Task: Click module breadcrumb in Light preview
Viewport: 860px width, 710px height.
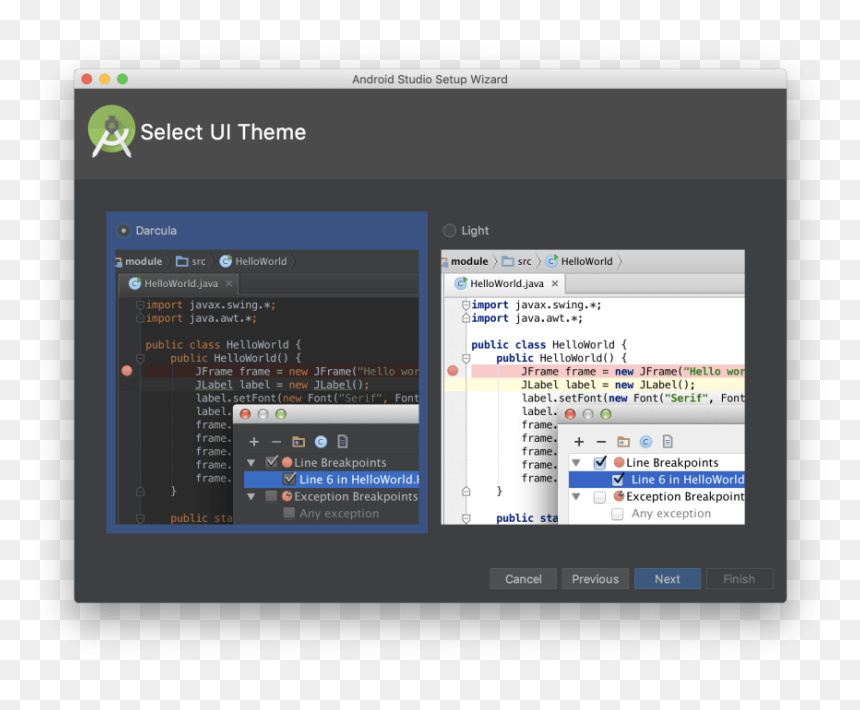Action: [466, 262]
